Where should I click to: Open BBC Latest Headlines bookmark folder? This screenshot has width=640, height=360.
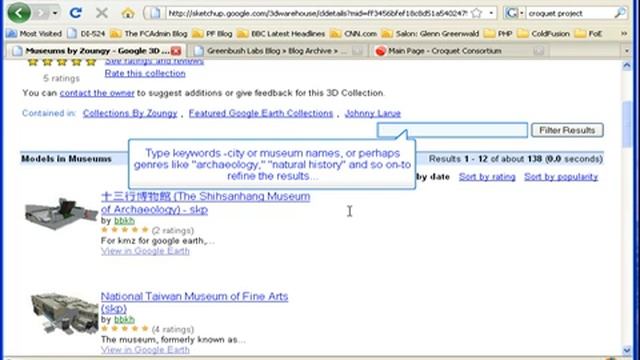pyautogui.click(x=281, y=33)
